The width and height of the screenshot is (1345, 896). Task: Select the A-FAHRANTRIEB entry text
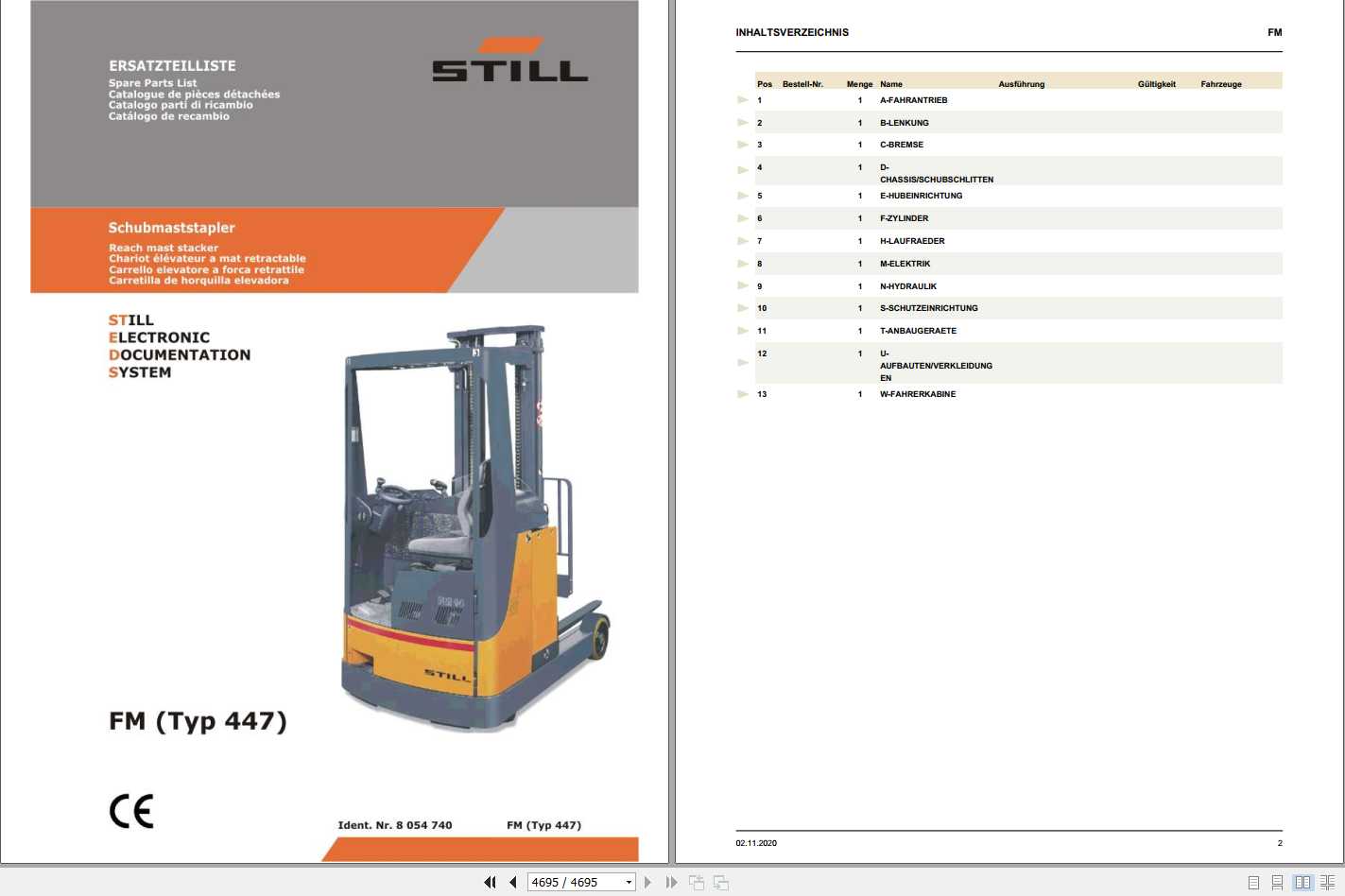click(913, 100)
